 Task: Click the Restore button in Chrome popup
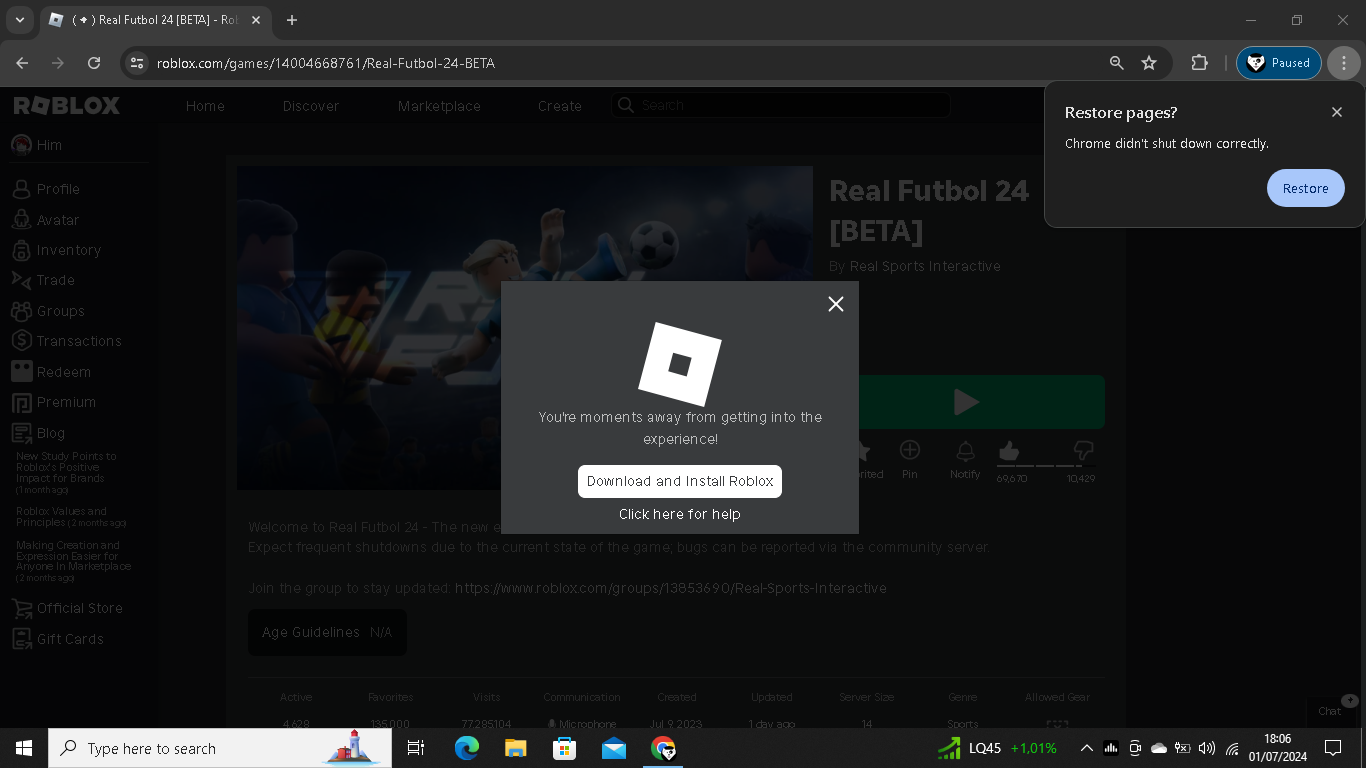[1306, 188]
